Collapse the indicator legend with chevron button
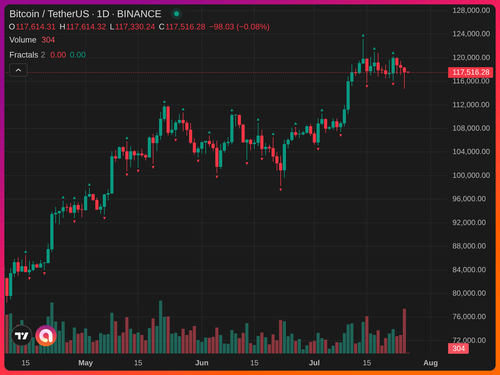Image resolution: width=500 pixels, height=375 pixels. (18, 70)
